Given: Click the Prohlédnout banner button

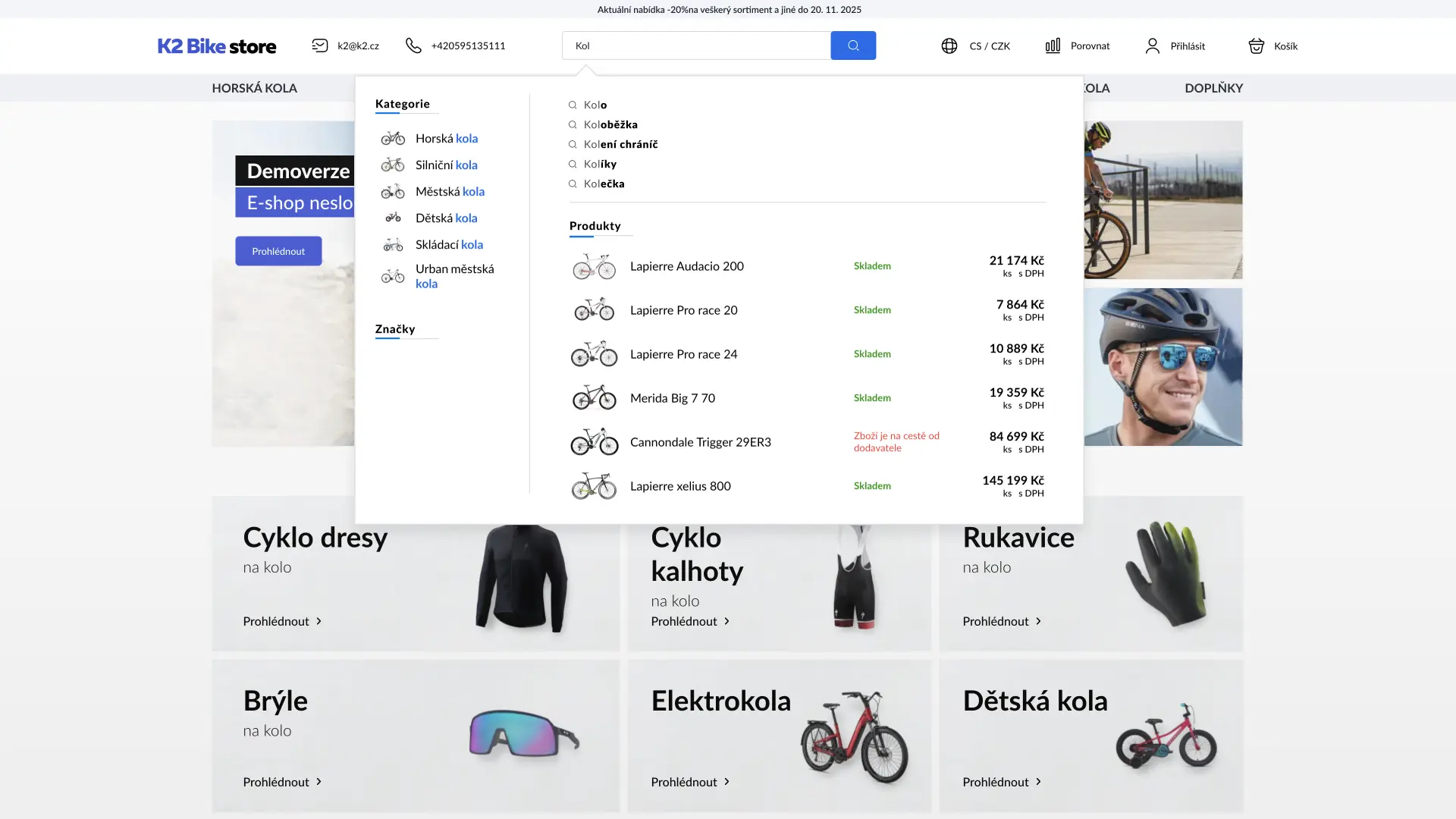Looking at the screenshot, I should click(278, 251).
